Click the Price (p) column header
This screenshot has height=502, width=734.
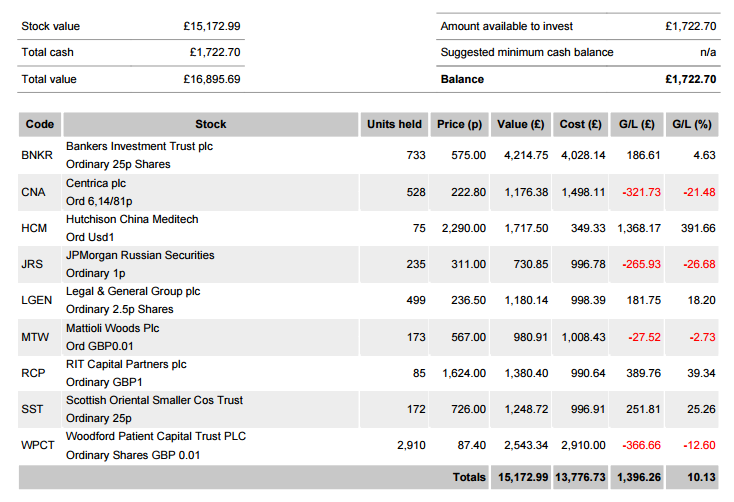pos(459,124)
